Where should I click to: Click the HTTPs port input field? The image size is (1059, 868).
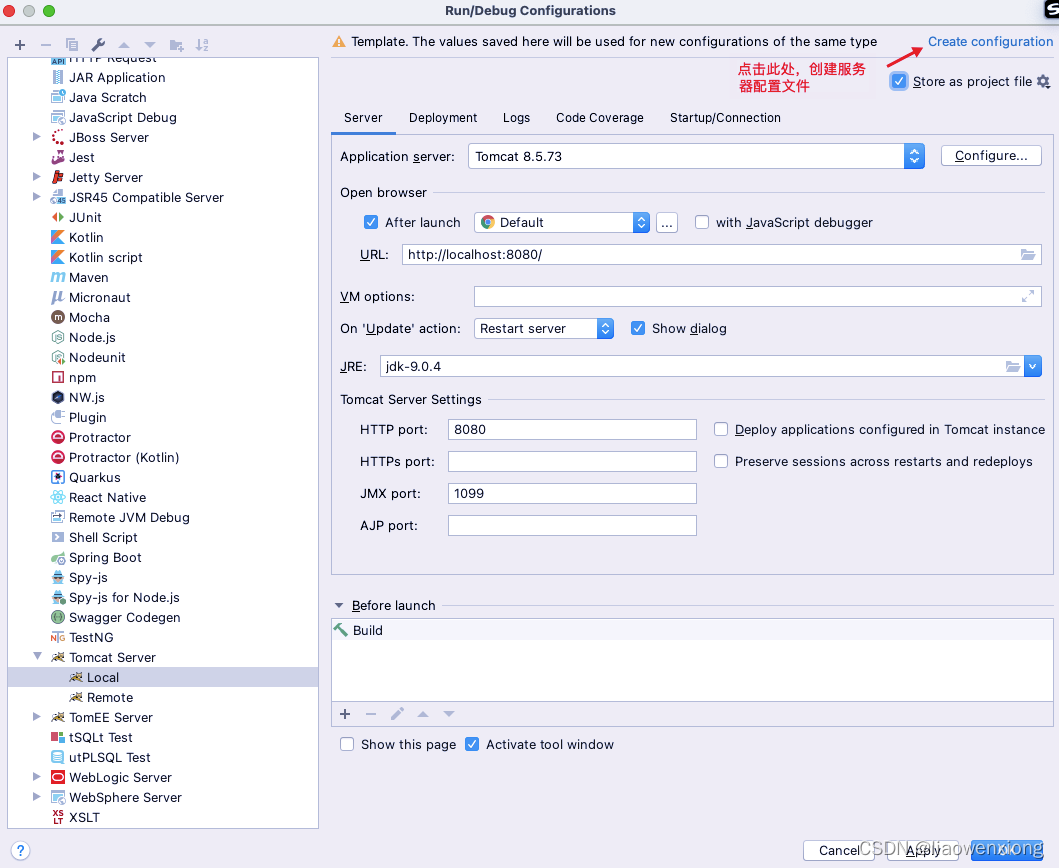[x=572, y=461]
